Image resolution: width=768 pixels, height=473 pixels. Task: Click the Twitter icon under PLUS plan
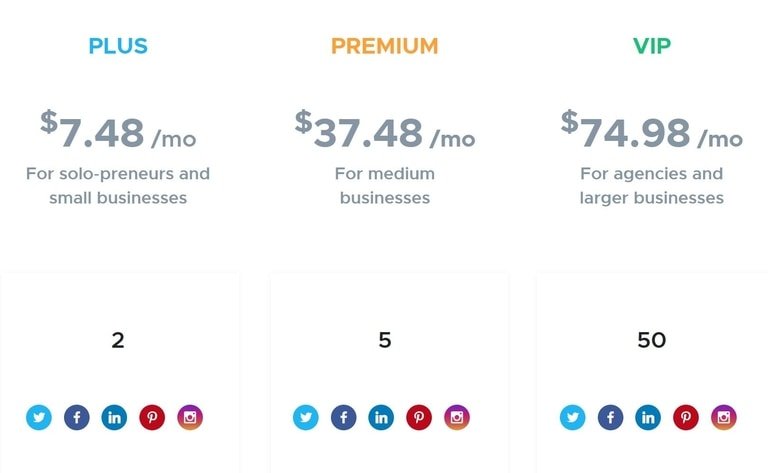pos(39,417)
